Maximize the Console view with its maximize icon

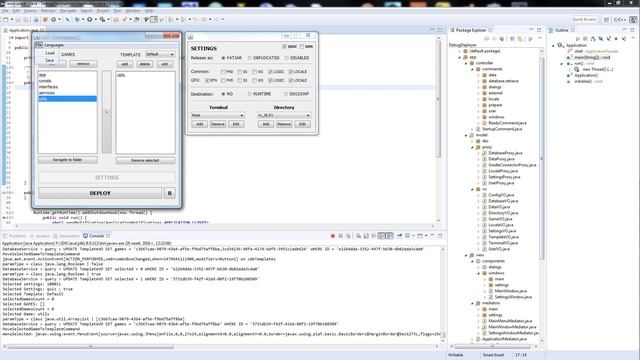coord(440,236)
